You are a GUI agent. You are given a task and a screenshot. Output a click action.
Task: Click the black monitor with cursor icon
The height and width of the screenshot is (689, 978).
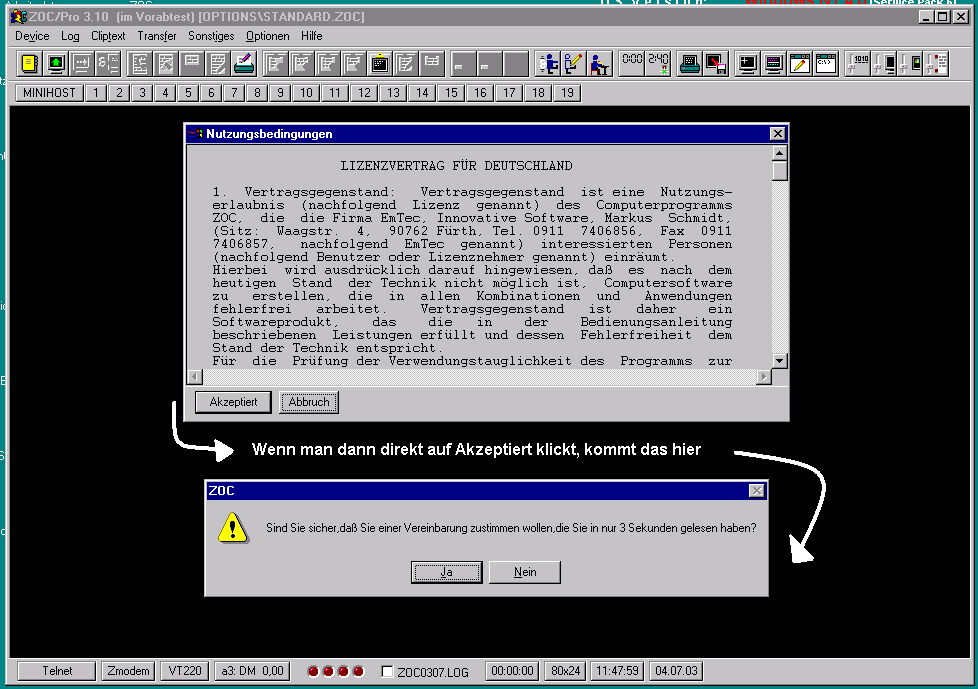coord(747,64)
